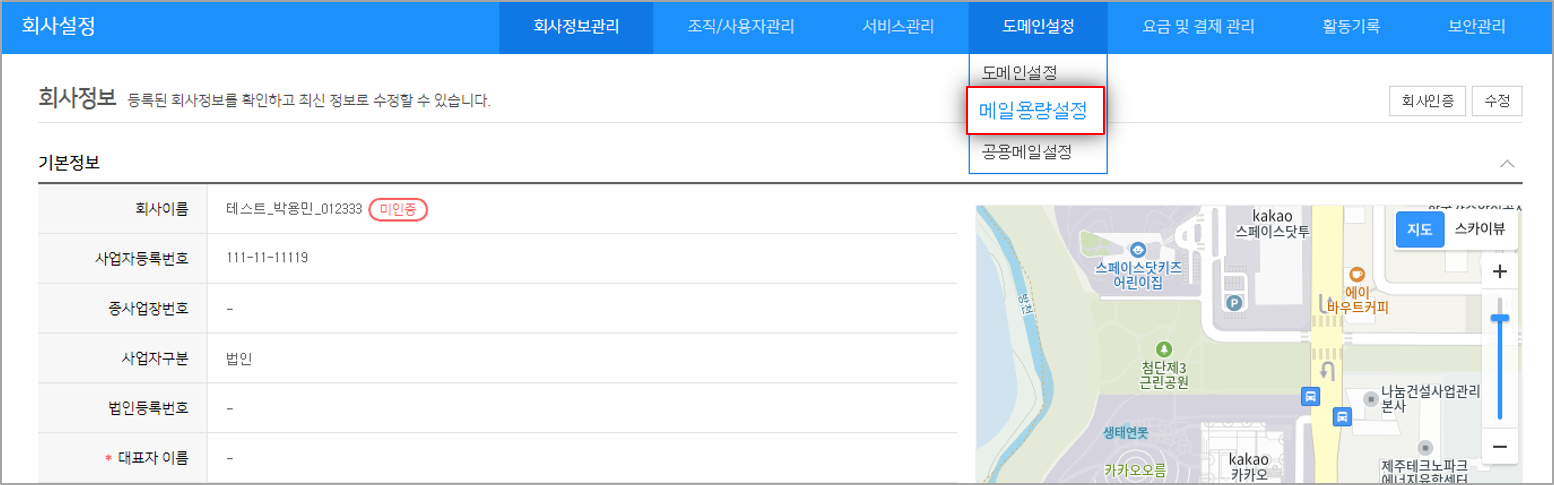Image resolution: width=1554 pixels, height=485 pixels.
Task: Click the 회사인증 button
Action: [x=1427, y=101]
